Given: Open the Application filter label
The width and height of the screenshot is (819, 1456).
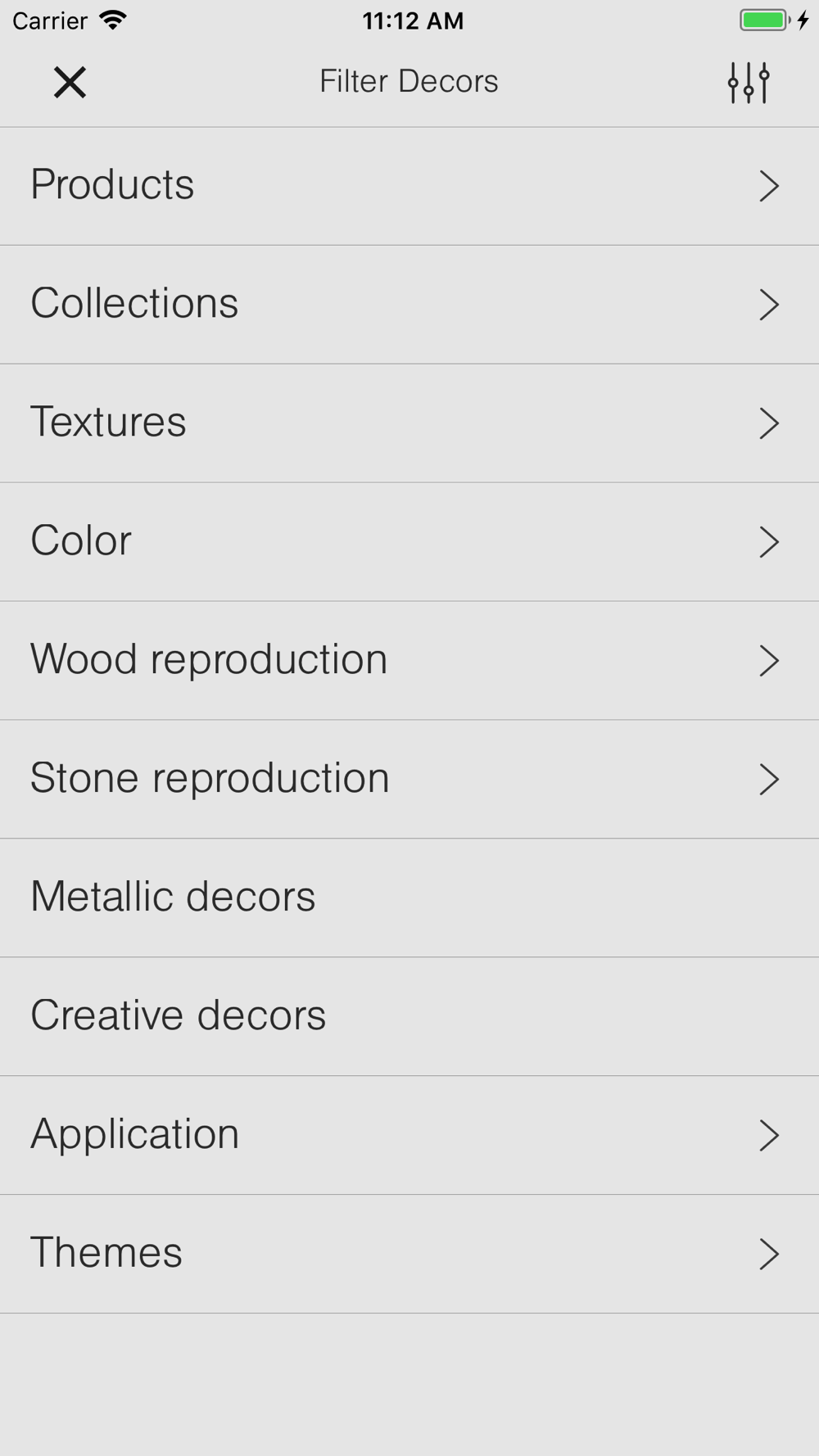Looking at the screenshot, I should [x=135, y=1134].
